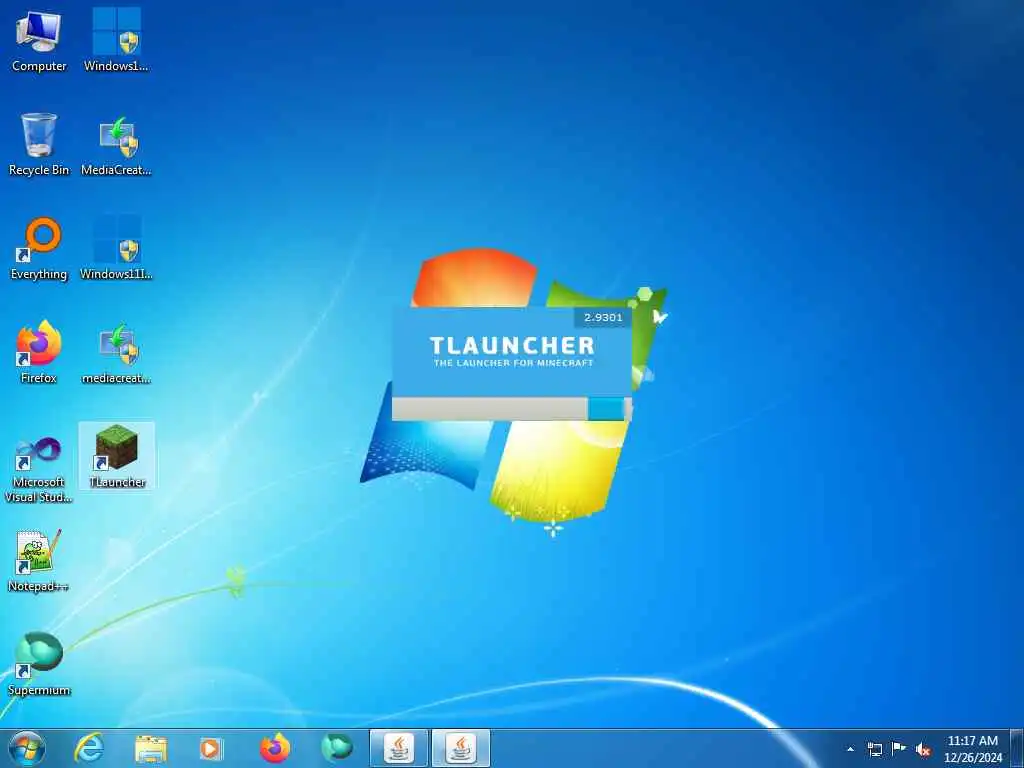Screen dimensions: 1024x768
Task: Show hidden tray icons arrow
Action: click(x=850, y=749)
